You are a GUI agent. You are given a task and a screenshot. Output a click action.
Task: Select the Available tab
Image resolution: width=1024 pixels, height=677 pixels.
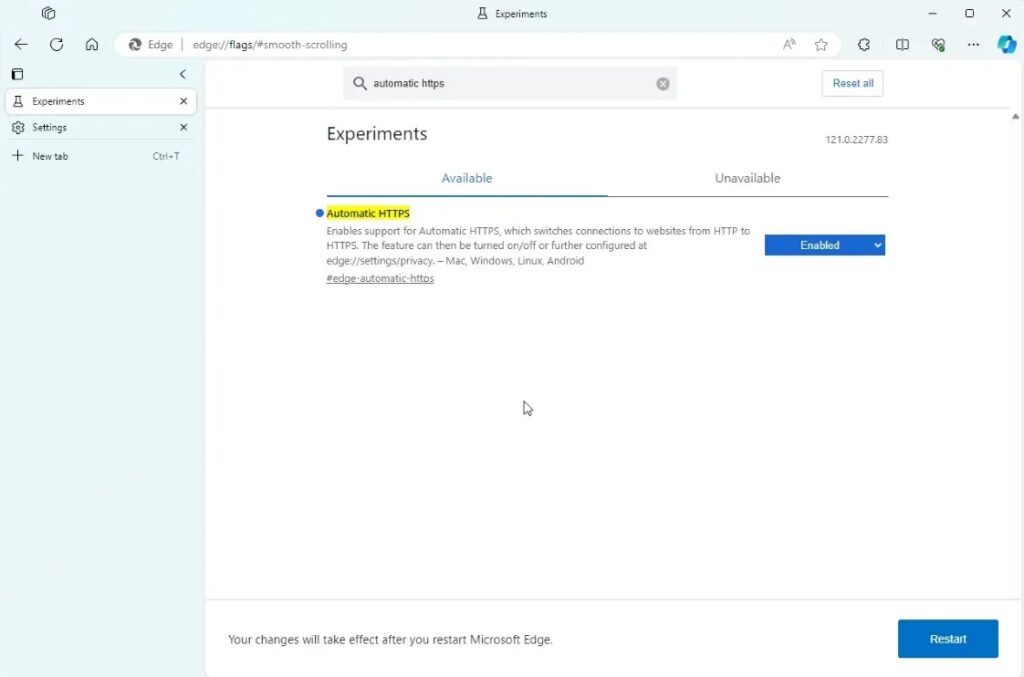click(467, 178)
